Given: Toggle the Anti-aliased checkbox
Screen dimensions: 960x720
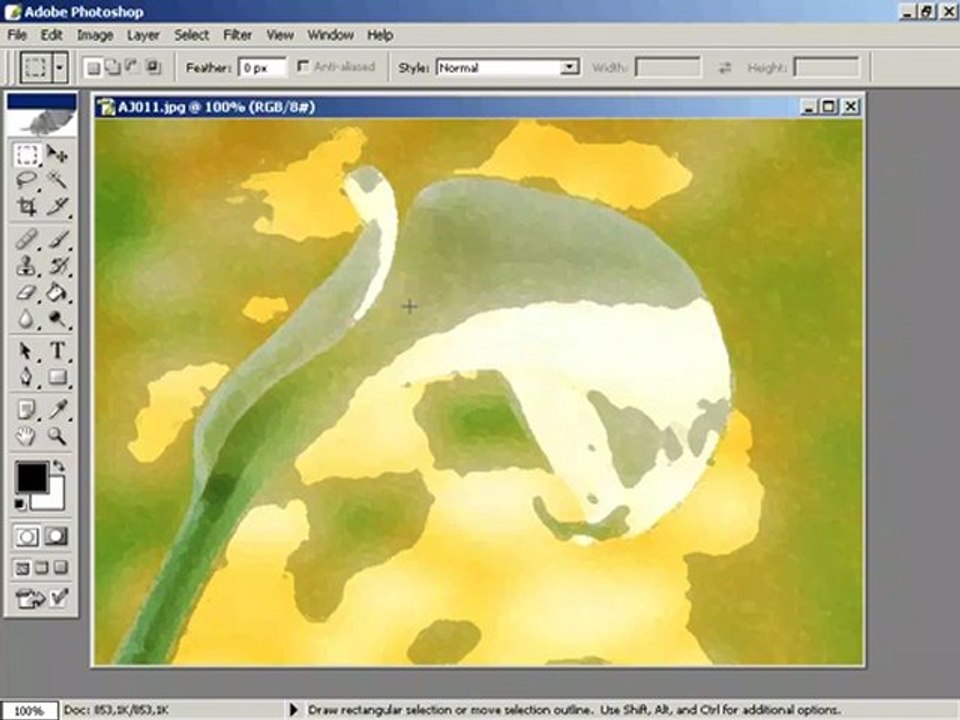Looking at the screenshot, I should tap(302, 66).
